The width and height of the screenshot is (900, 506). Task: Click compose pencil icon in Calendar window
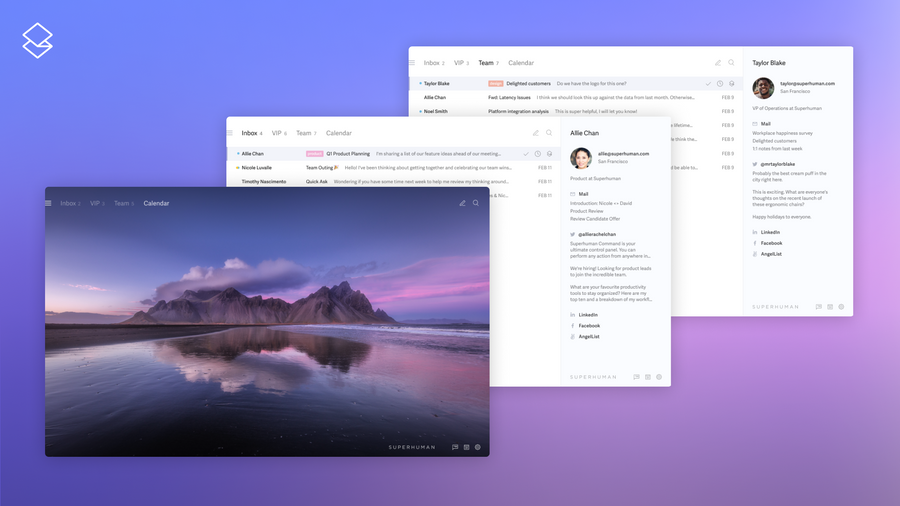(x=462, y=203)
